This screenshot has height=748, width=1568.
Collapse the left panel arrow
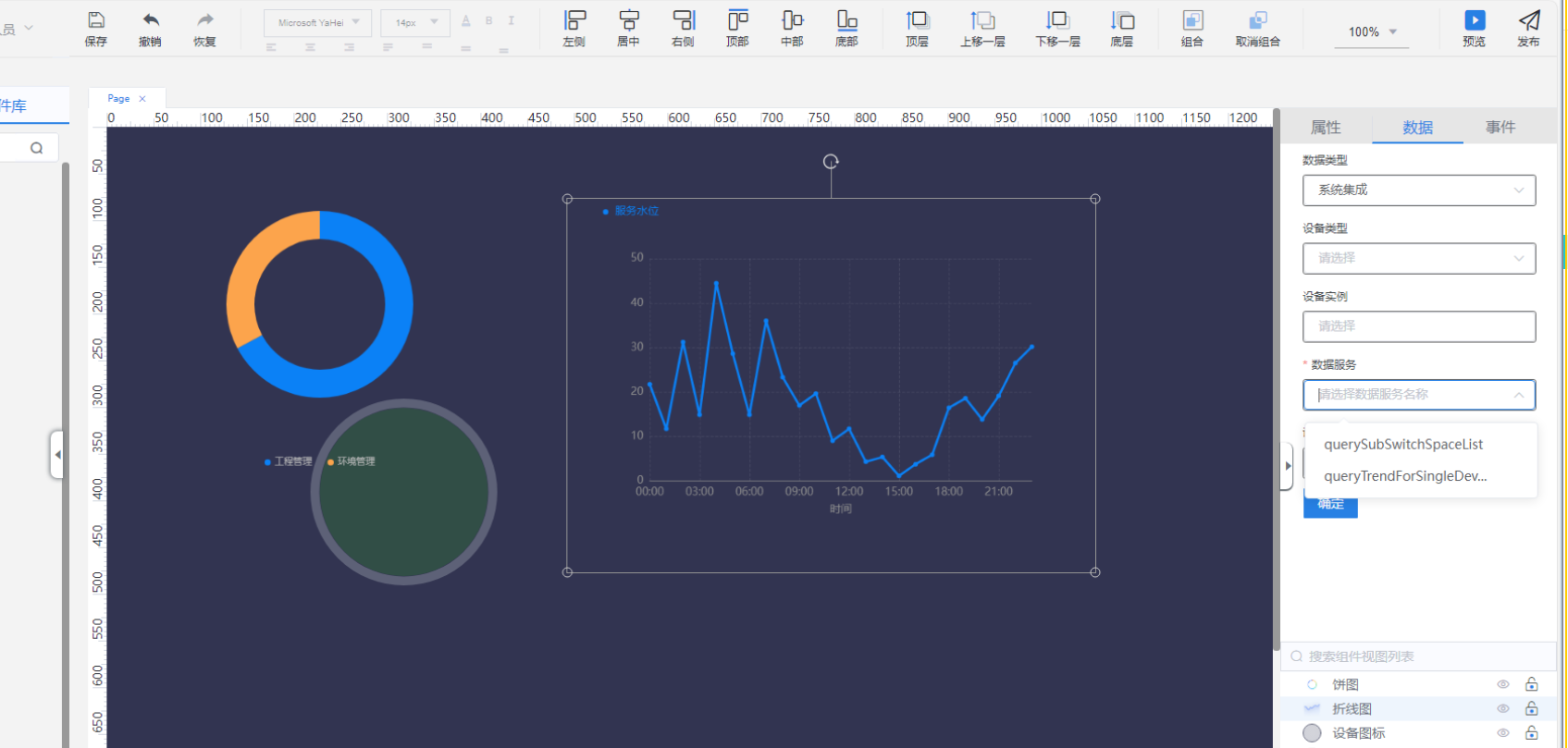click(x=57, y=454)
